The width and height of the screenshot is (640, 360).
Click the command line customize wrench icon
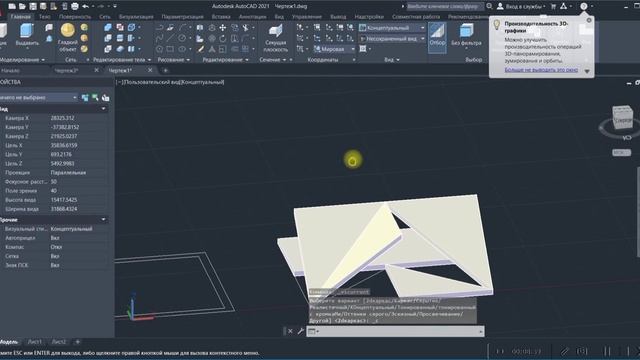click(x=301, y=331)
